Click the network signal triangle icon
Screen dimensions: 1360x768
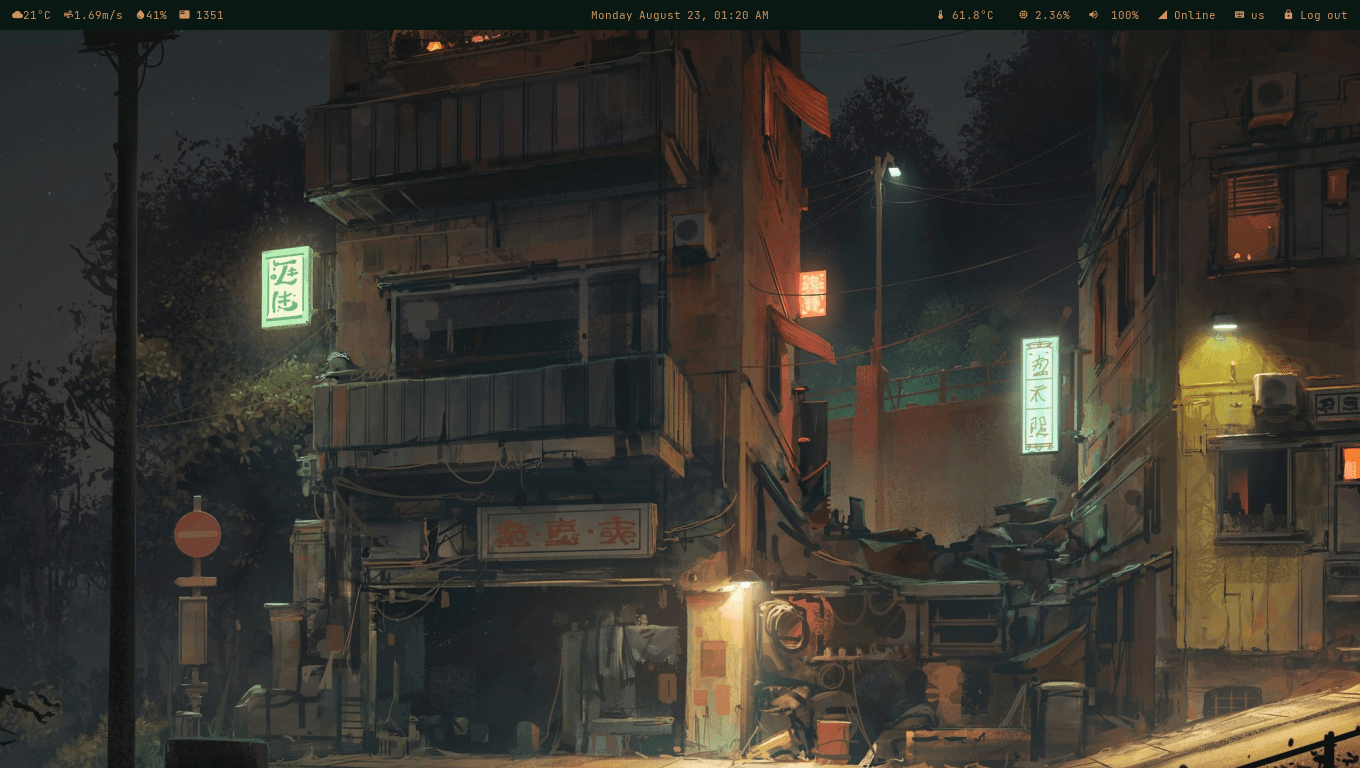click(1163, 15)
